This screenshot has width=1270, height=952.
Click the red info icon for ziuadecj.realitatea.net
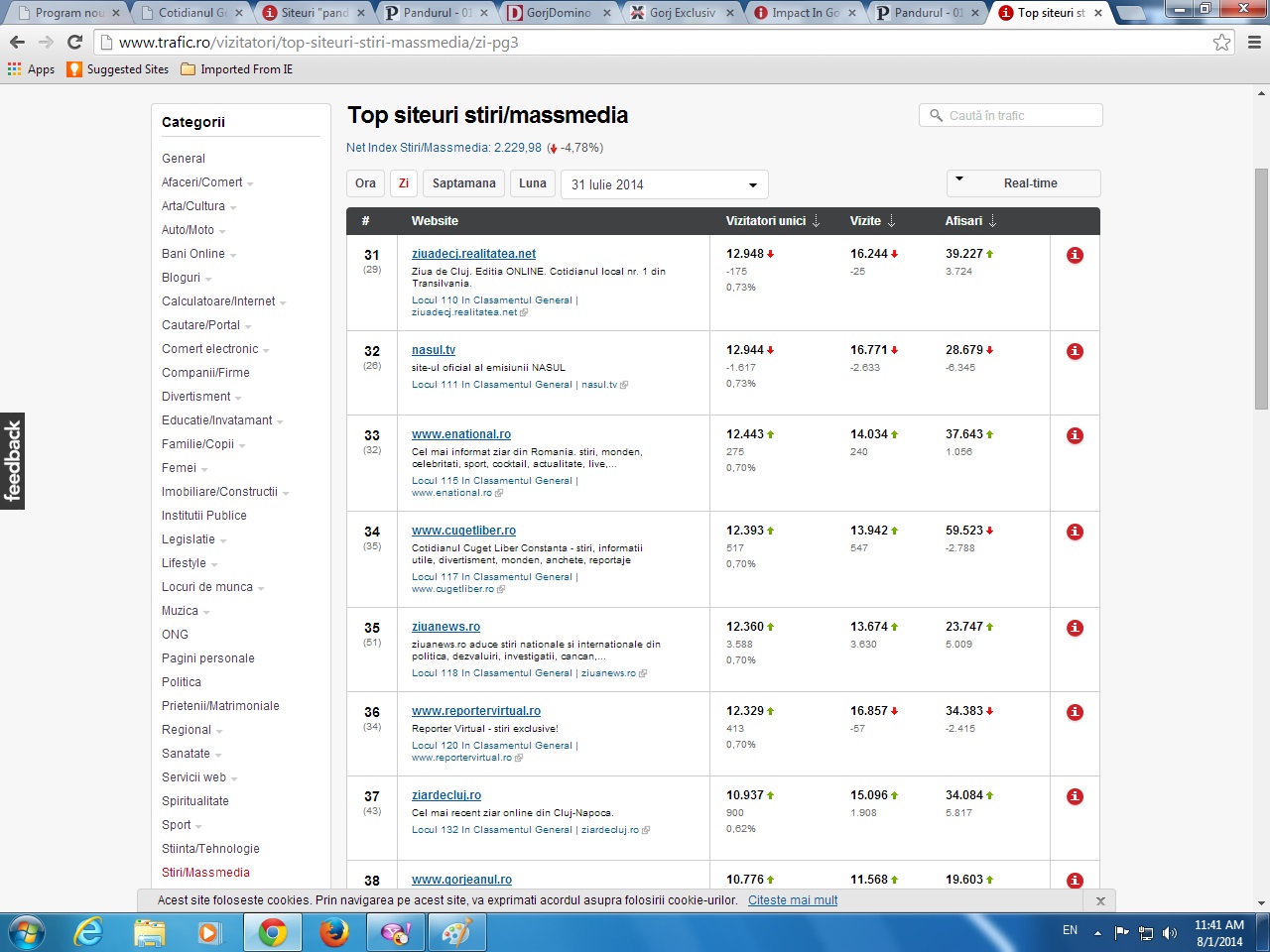[x=1075, y=256]
